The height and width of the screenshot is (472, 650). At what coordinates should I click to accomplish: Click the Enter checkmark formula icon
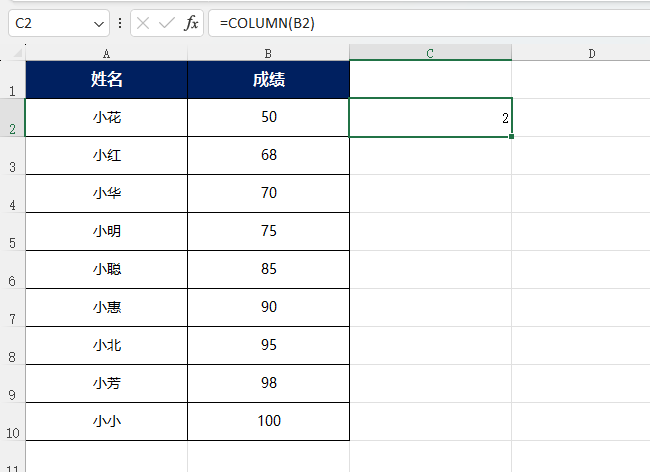(167, 23)
